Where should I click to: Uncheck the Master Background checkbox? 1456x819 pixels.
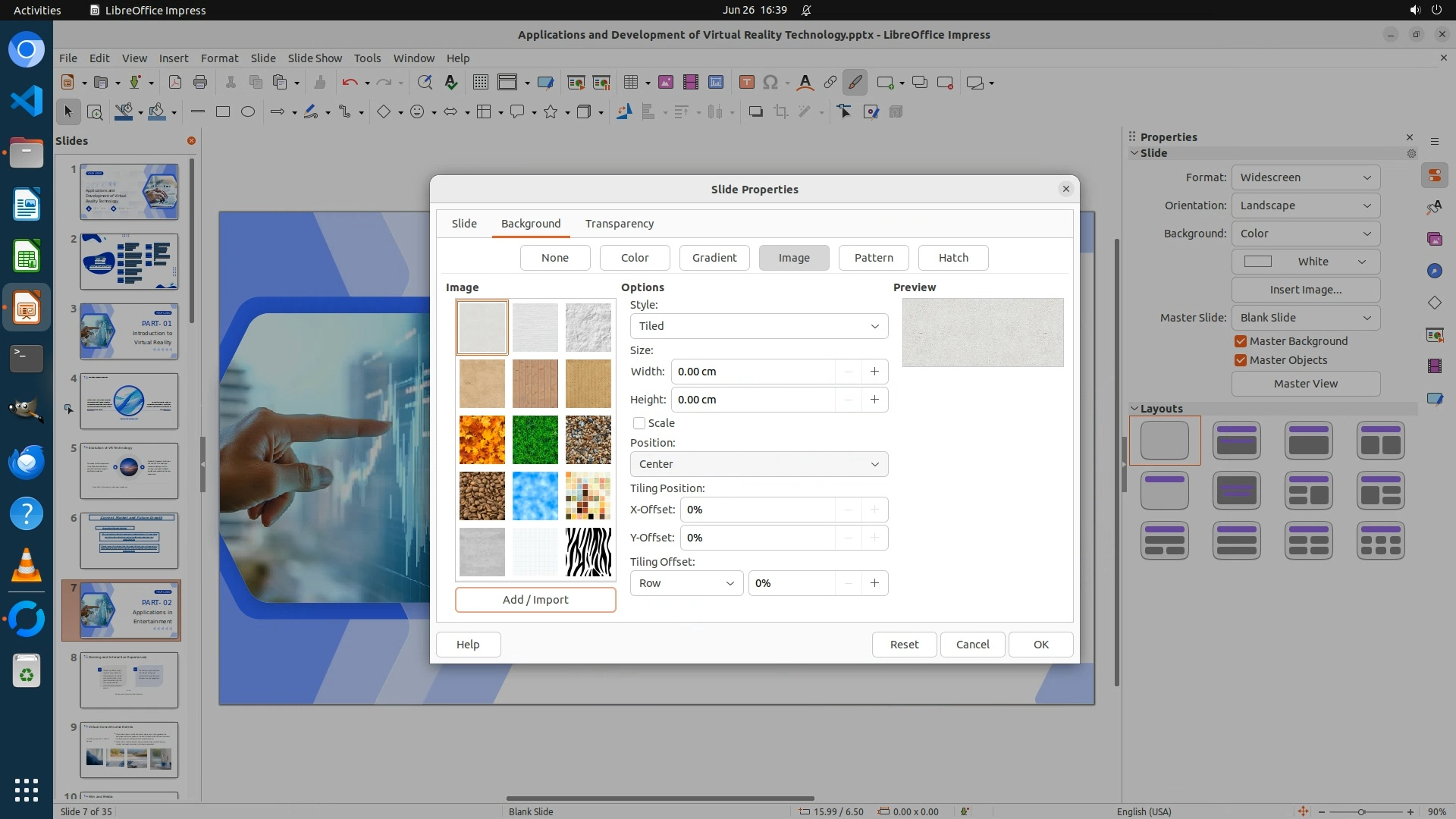pos(1241,341)
